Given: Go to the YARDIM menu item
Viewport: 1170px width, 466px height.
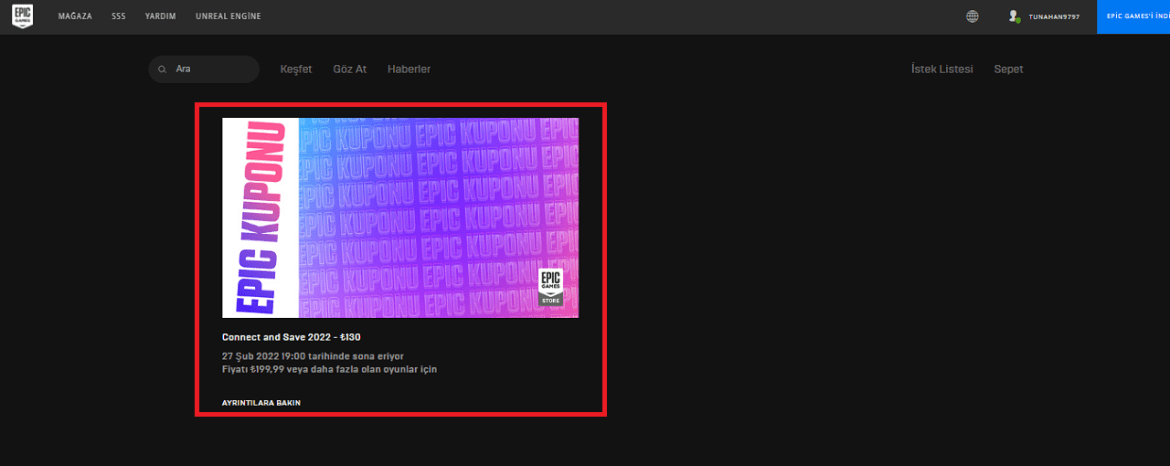Looking at the screenshot, I should (x=160, y=17).
